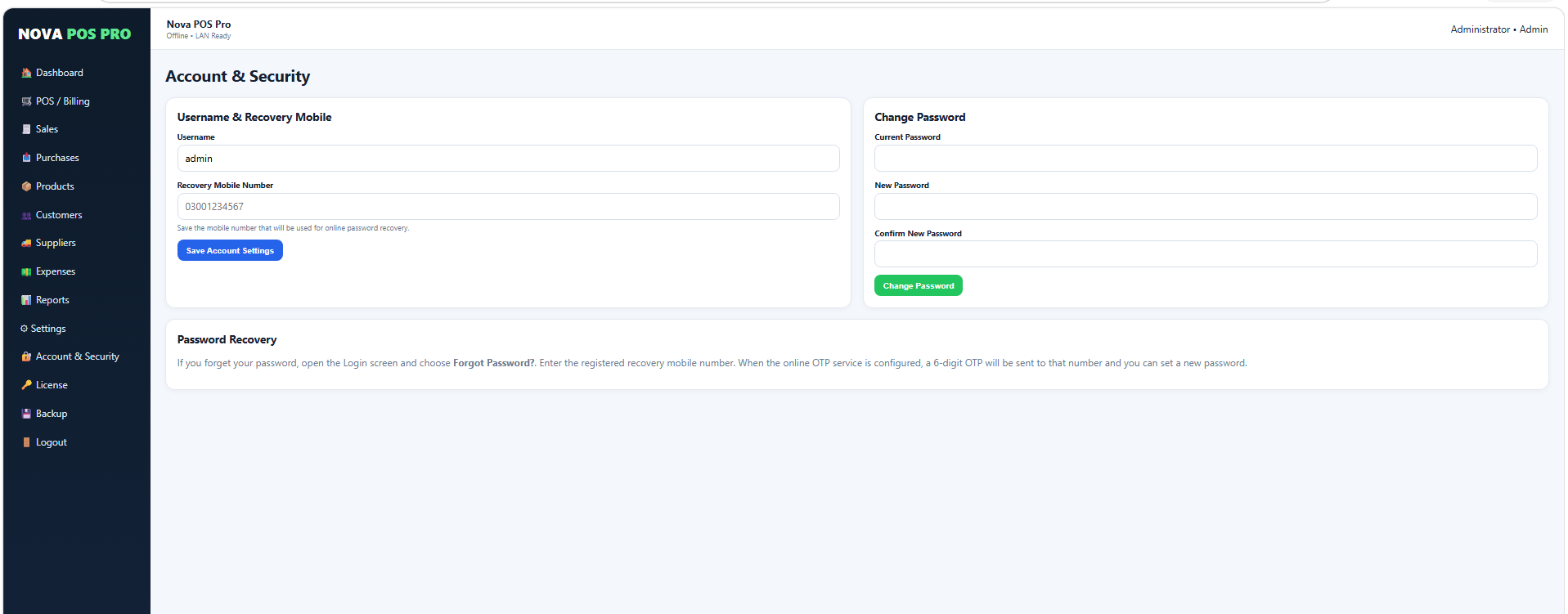
Task: Click the NOVA POS PRO logo
Action: [x=74, y=34]
